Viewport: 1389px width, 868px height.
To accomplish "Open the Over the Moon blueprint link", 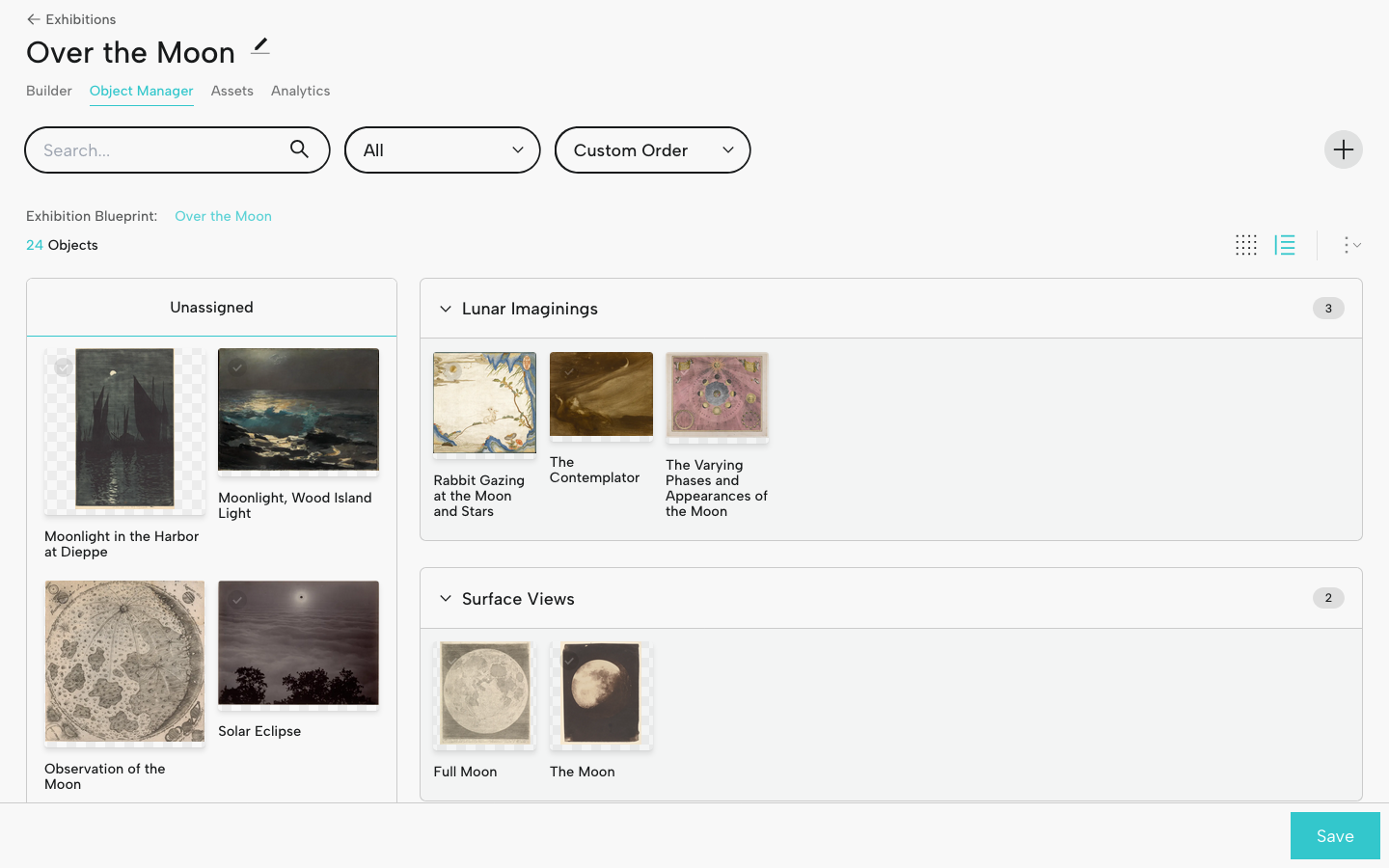I will point(223,216).
